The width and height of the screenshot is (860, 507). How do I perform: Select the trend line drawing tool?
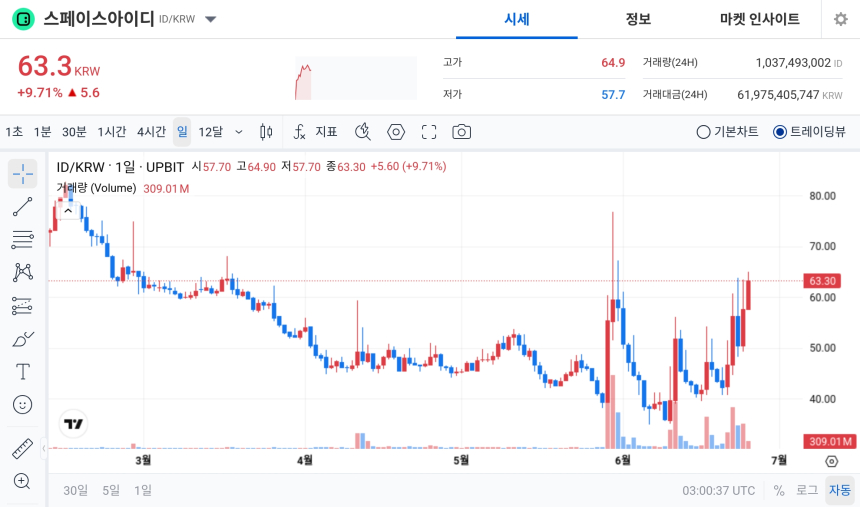(22, 207)
